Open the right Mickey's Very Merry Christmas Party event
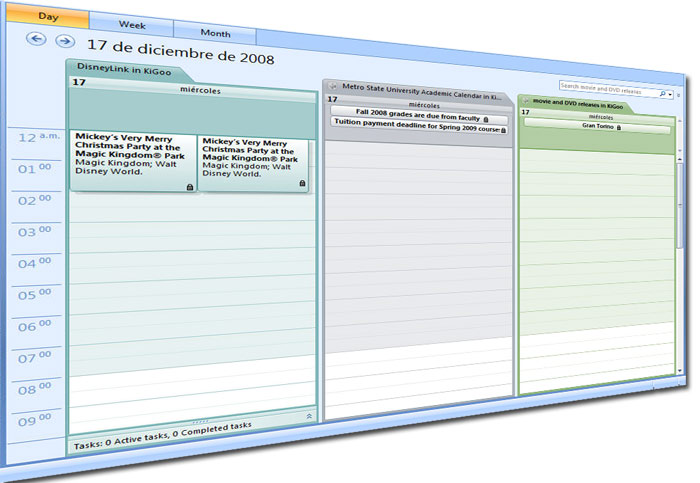The width and height of the screenshot is (700, 483). pyautogui.click(x=253, y=164)
